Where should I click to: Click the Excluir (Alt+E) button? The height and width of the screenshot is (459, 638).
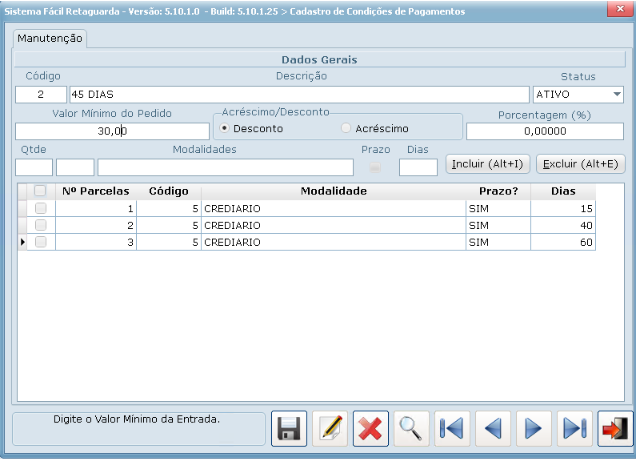point(581,164)
